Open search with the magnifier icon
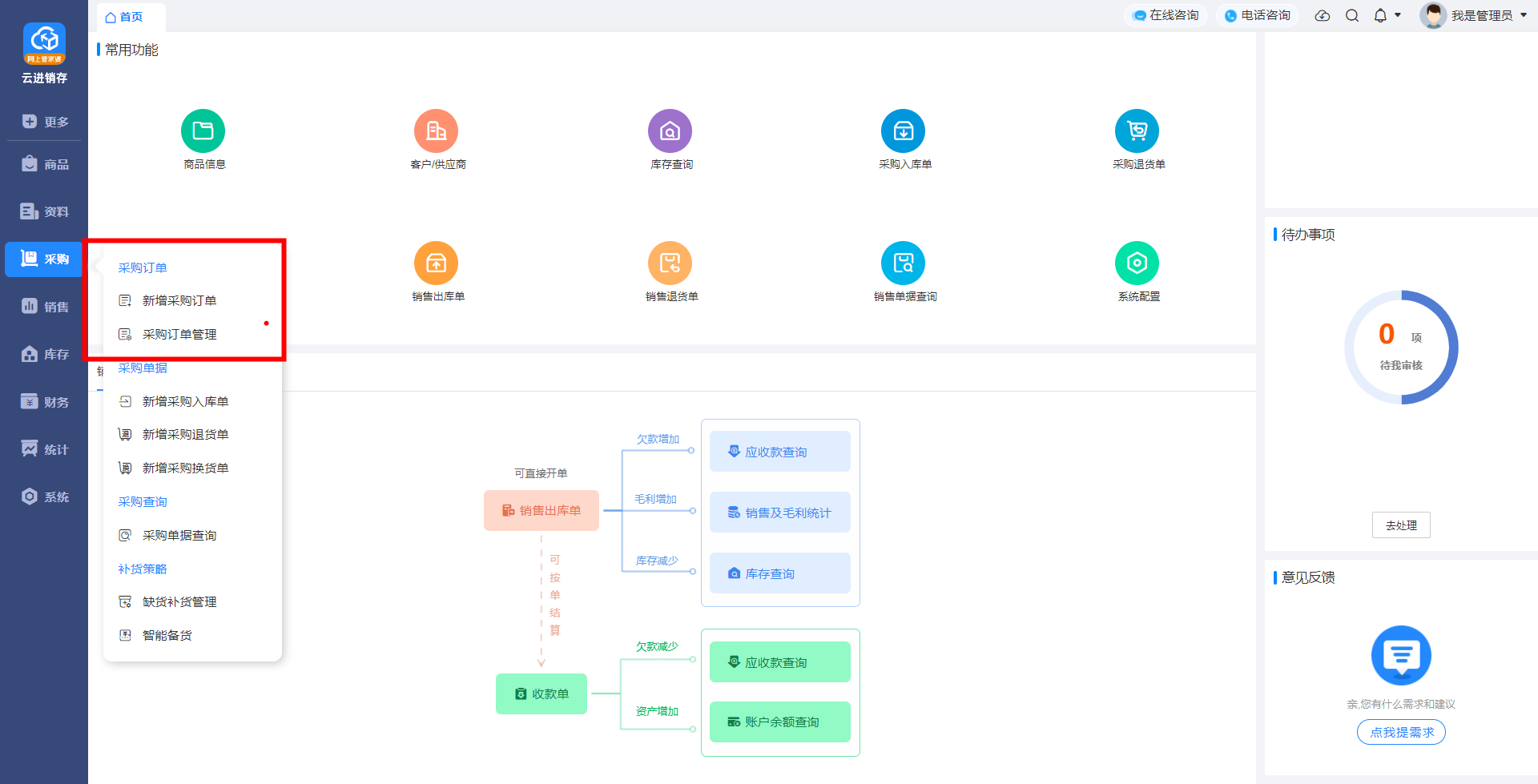 pos(1352,16)
